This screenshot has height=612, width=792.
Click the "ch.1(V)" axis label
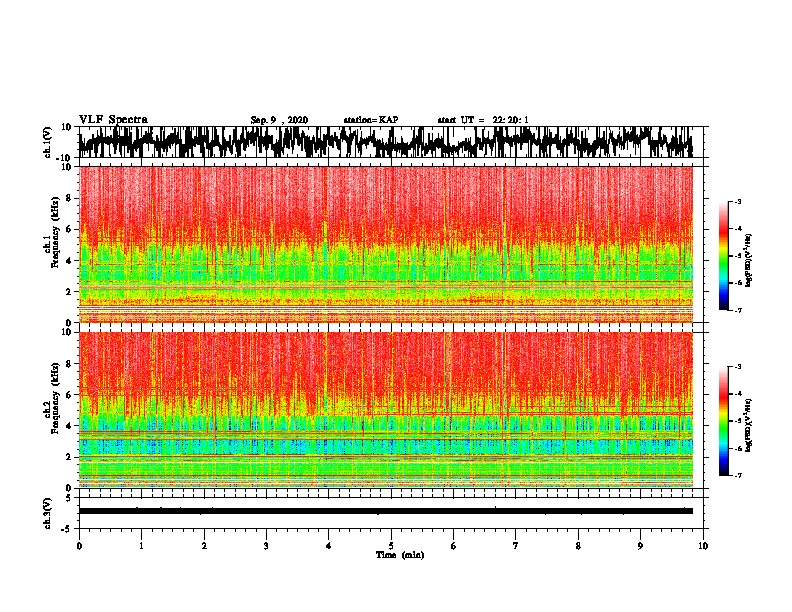[48, 142]
